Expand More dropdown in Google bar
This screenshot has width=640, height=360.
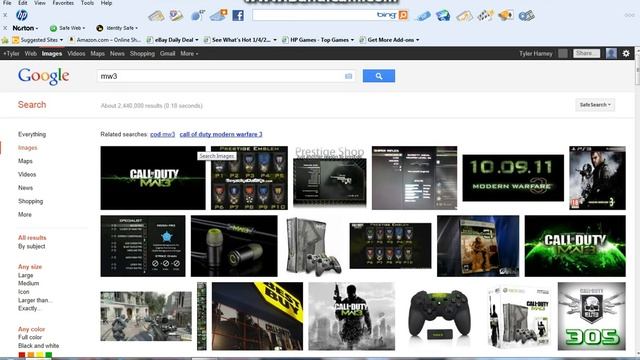[x=189, y=53]
